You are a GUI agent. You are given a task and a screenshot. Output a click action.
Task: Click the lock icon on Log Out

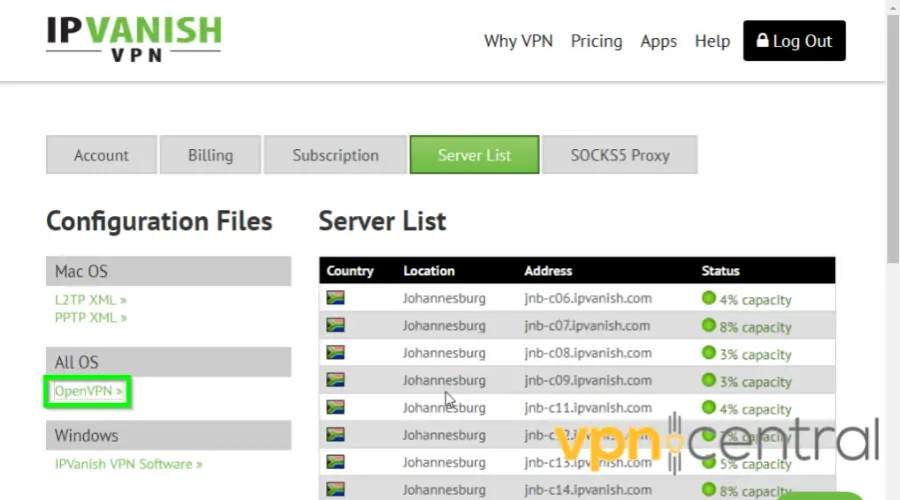[762, 40]
